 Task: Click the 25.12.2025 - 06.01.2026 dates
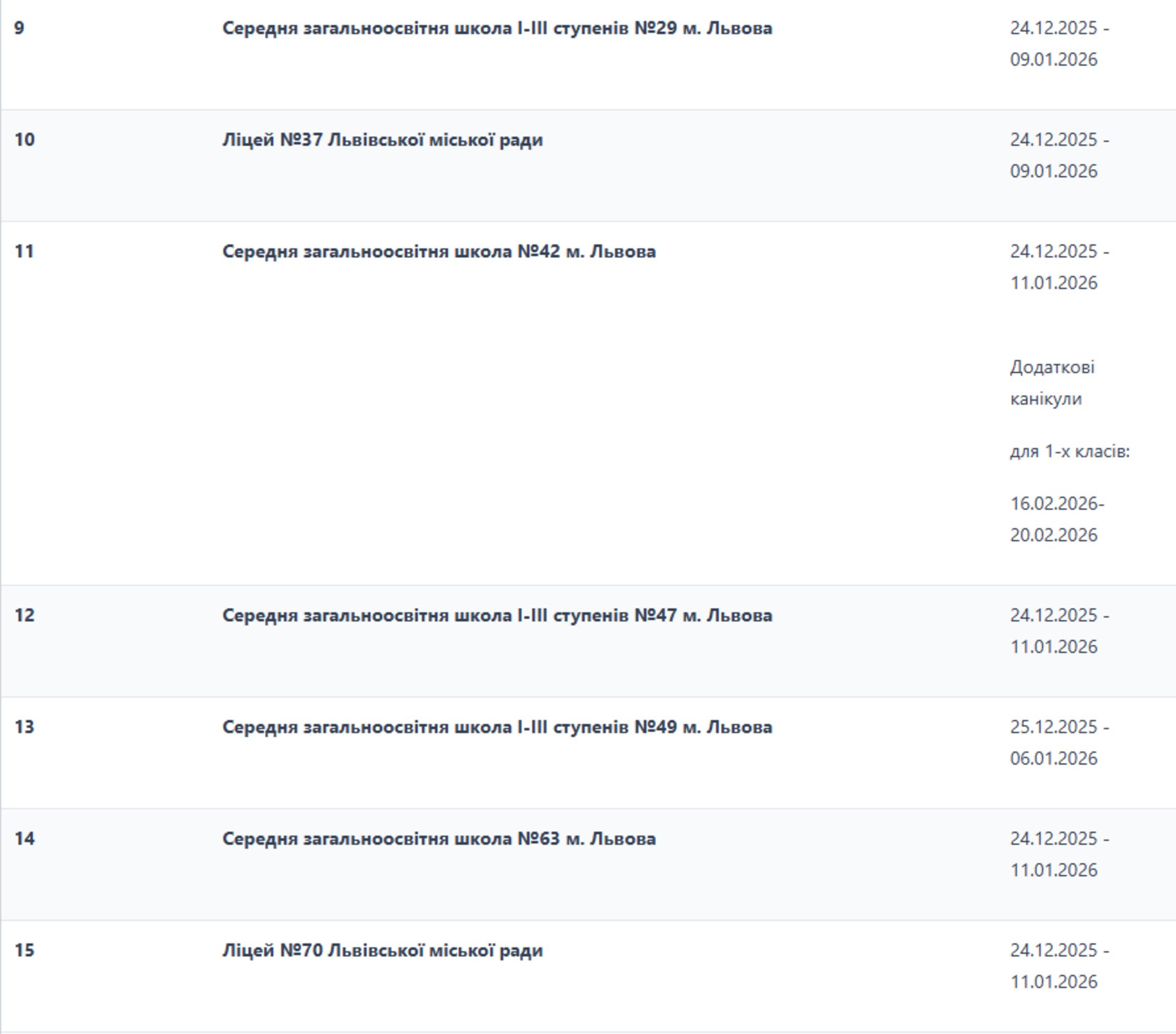1059,742
